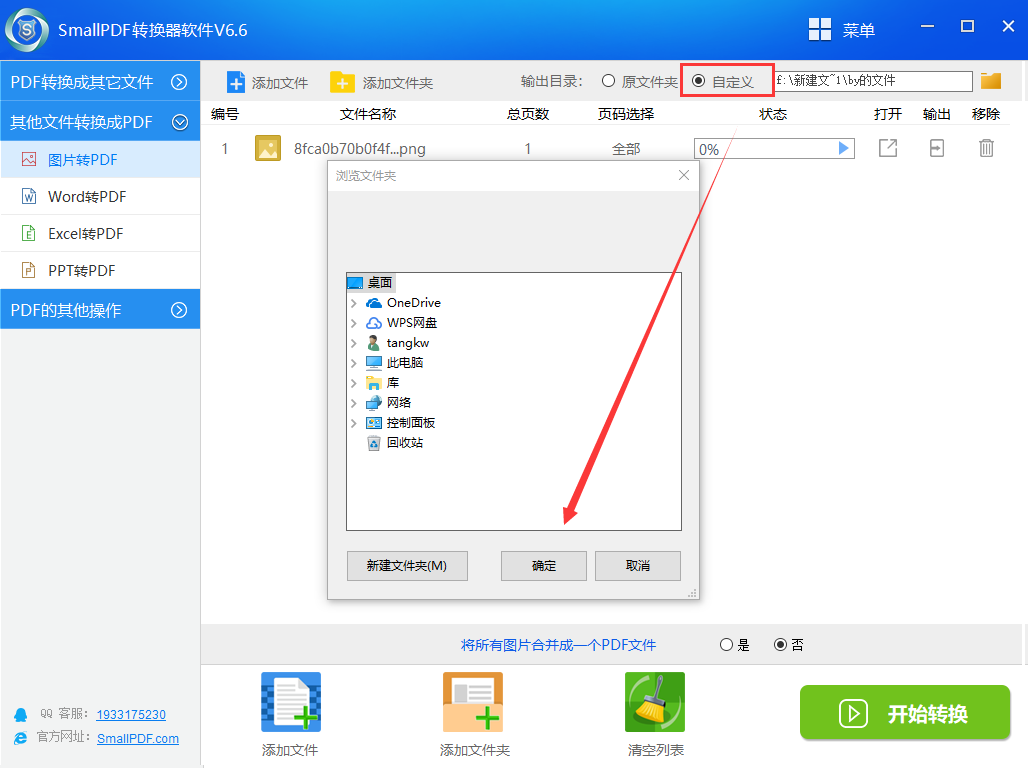Image resolution: width=1028 pixels, height=768 pixels.
Task: Remove the file with the trash icon
Action: [986, 148]
